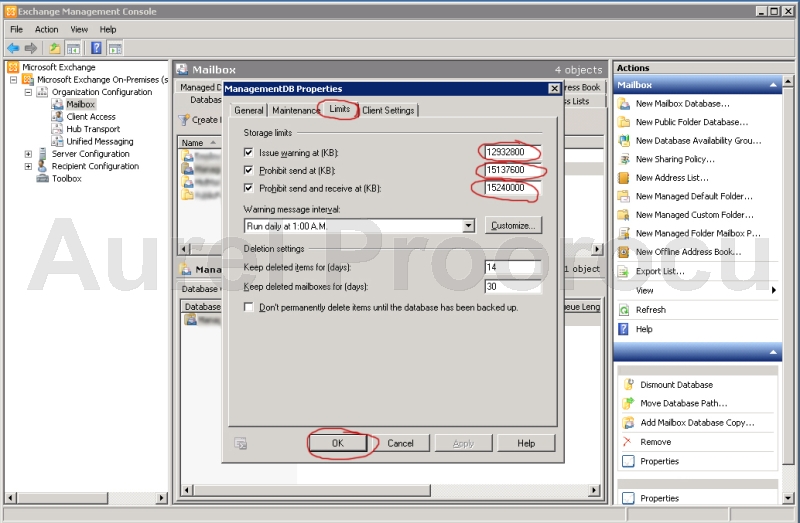Click the Client Access tree icon
800x523 pixels.
click(x=57, y=117)
